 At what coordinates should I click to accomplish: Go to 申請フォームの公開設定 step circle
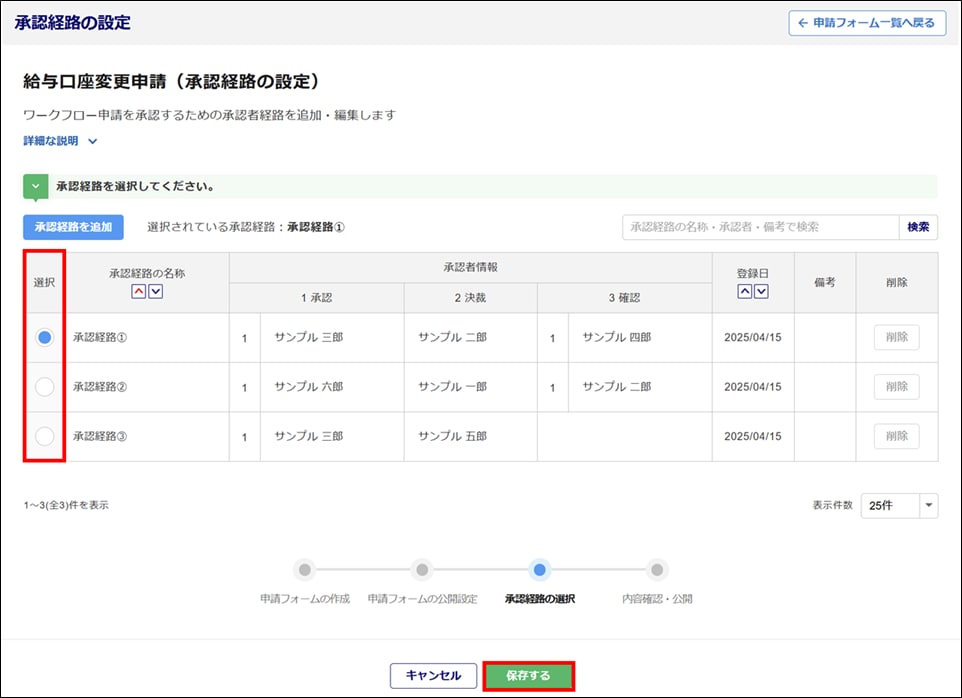422,570
